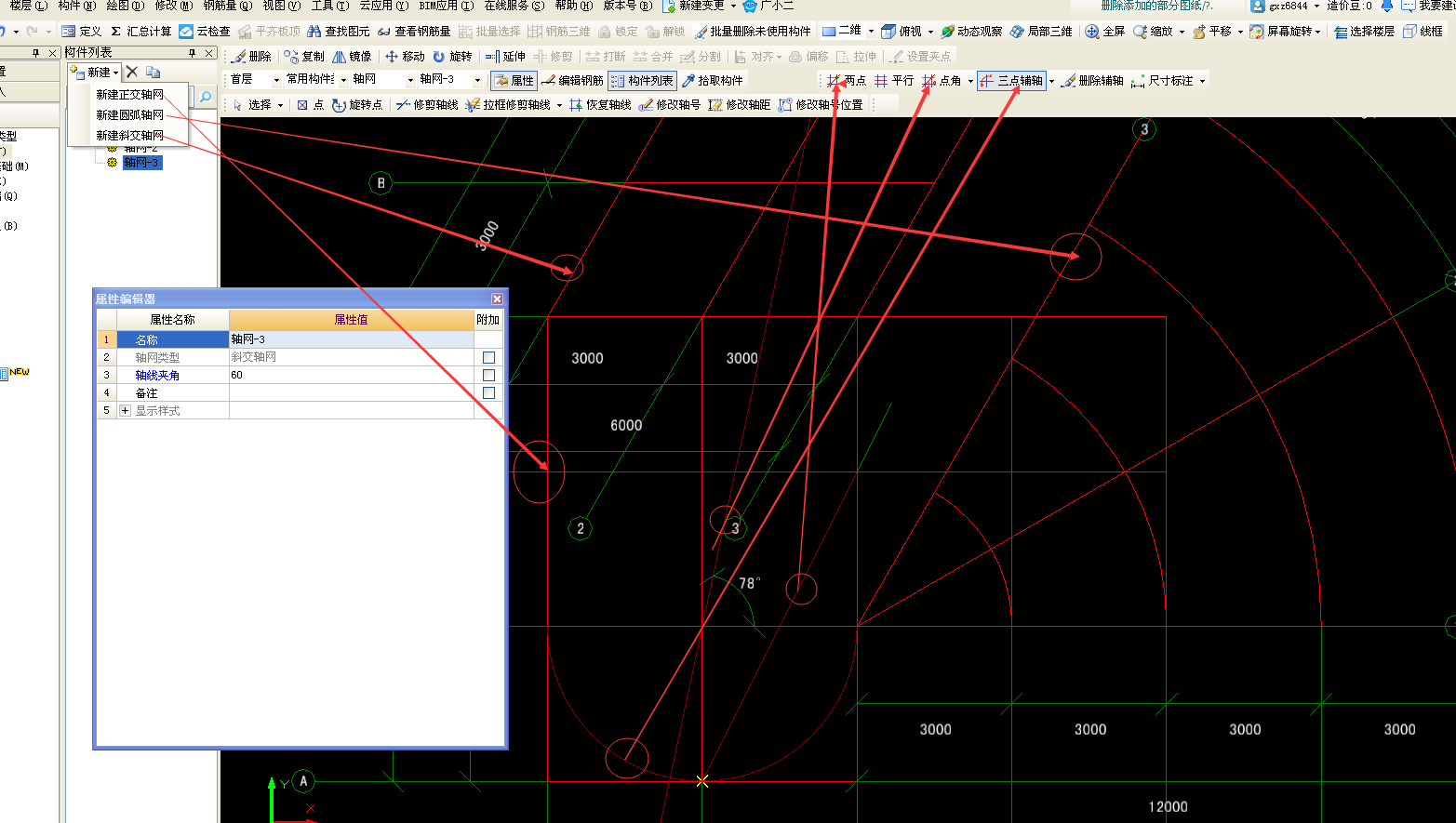1456x823 pixels.
Task: Click 拾取构件 pick component tool
Action: pos(712,81)
